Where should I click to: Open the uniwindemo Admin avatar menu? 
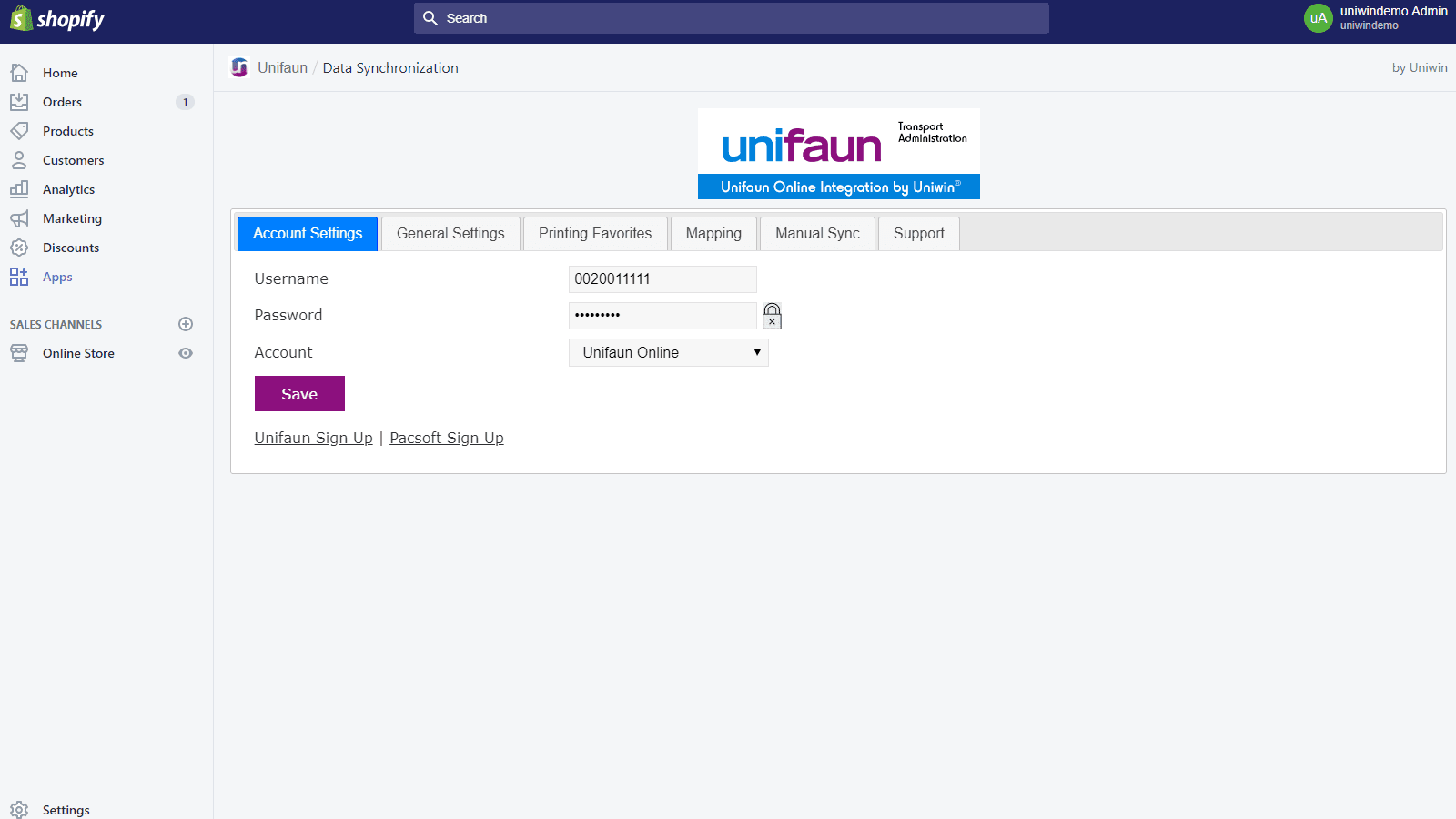pos(1319,18)
